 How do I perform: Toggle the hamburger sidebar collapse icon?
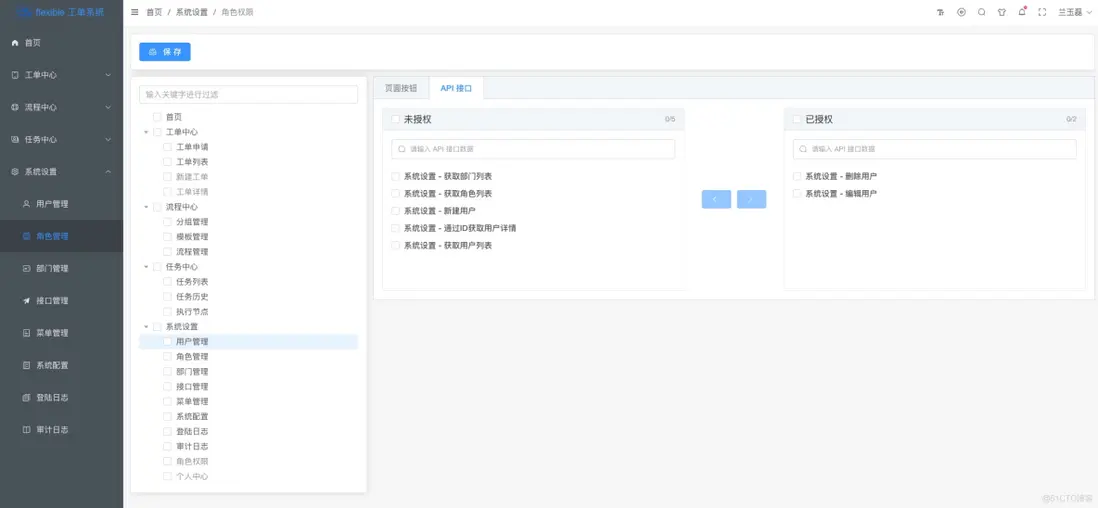click(x=134, y=12)
